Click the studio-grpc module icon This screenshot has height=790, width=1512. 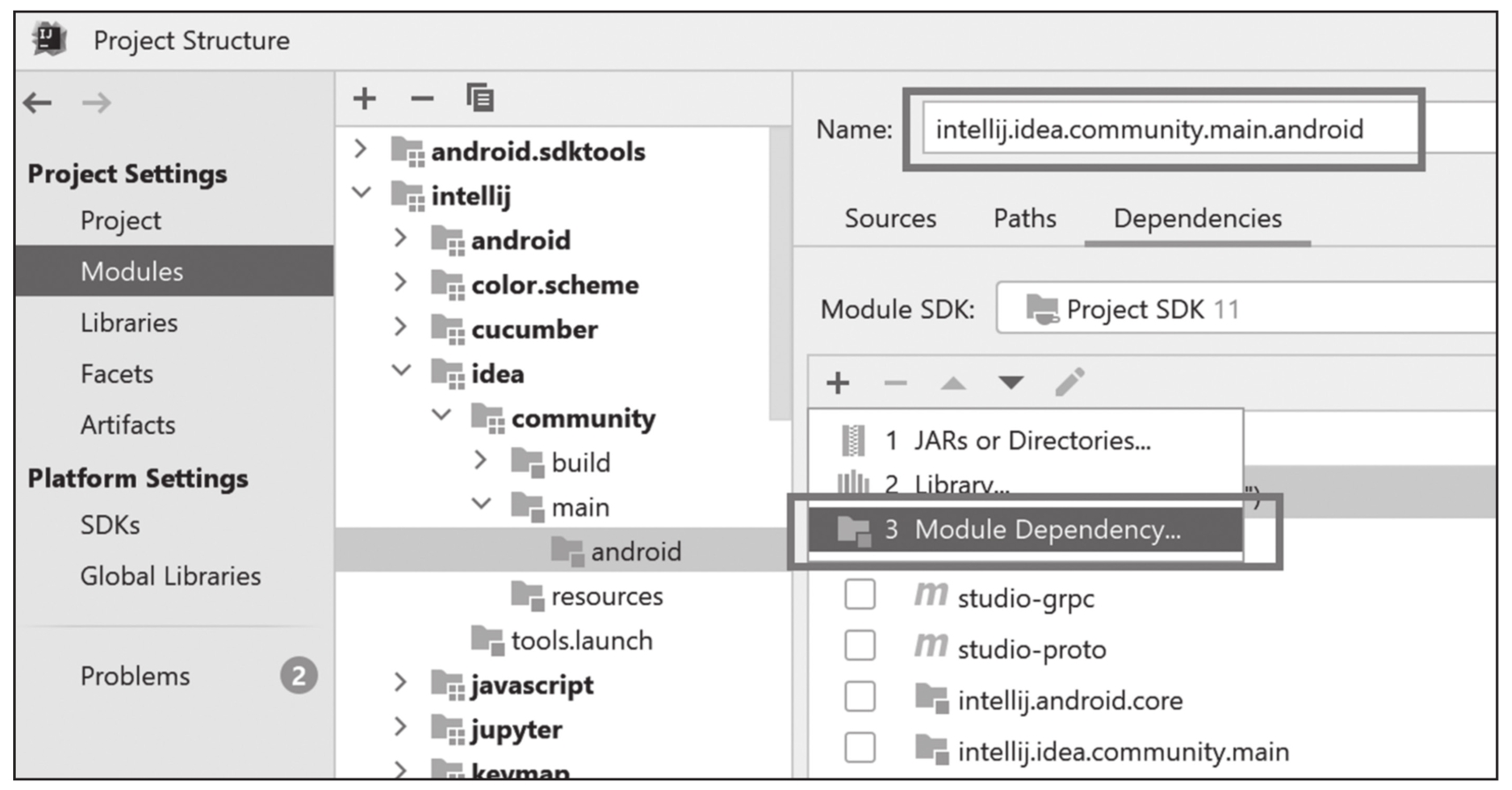[x=931, y=595]
